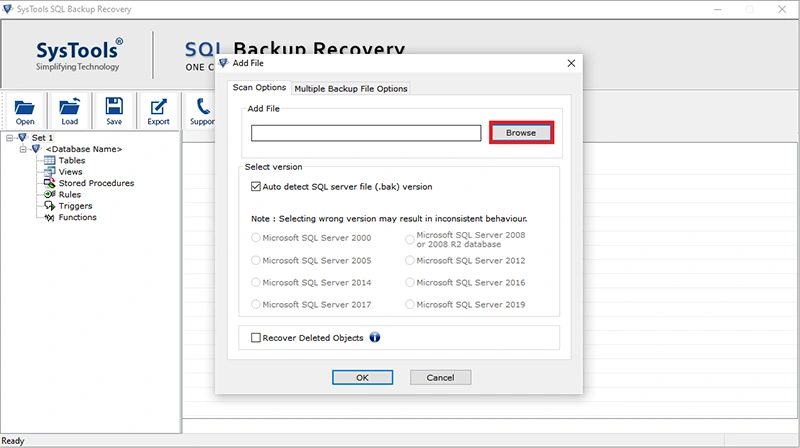Click the Browse button
800x448 pixels.
521,133
